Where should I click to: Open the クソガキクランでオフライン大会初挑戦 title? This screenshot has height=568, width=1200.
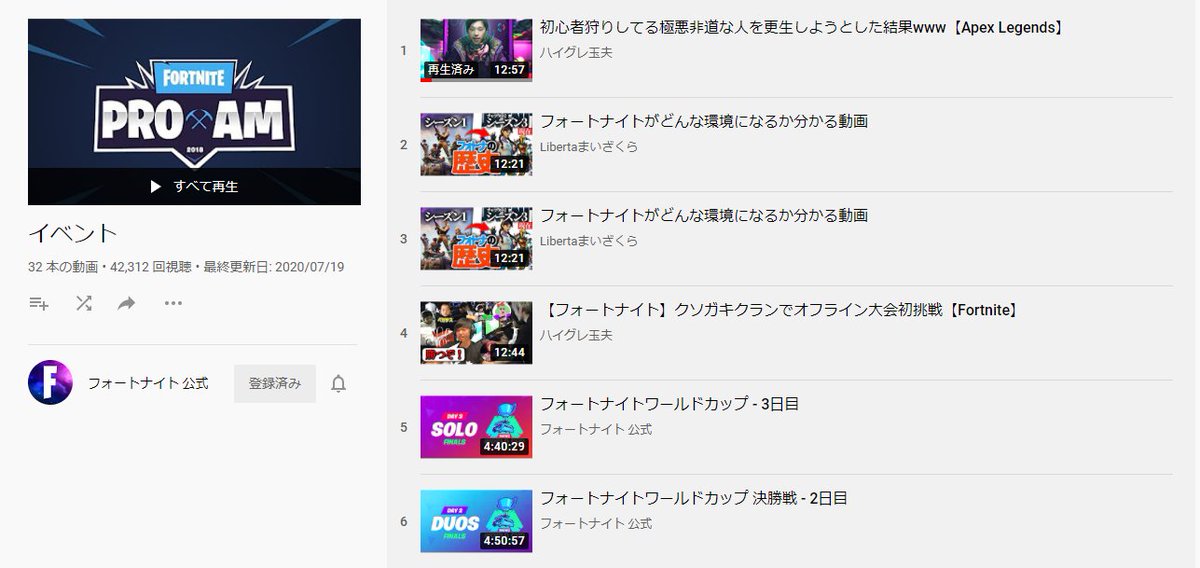click(x=781, y=310)
